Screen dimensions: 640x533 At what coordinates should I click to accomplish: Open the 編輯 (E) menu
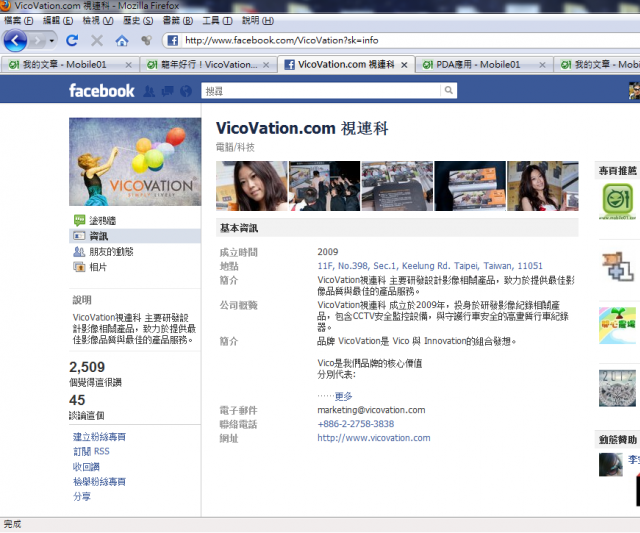point(58,21)
